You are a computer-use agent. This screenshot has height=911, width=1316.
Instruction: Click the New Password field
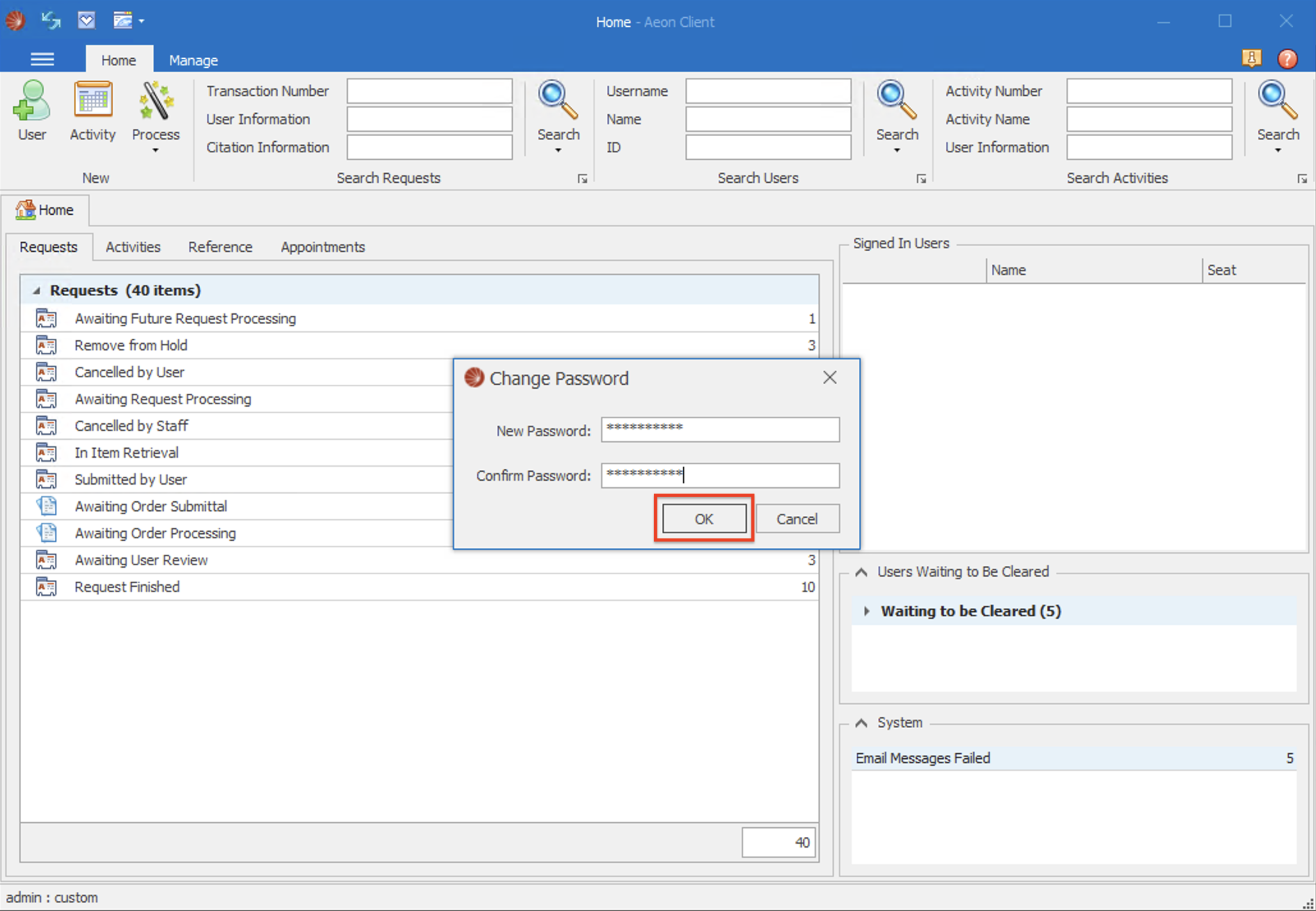pos(719,430)
